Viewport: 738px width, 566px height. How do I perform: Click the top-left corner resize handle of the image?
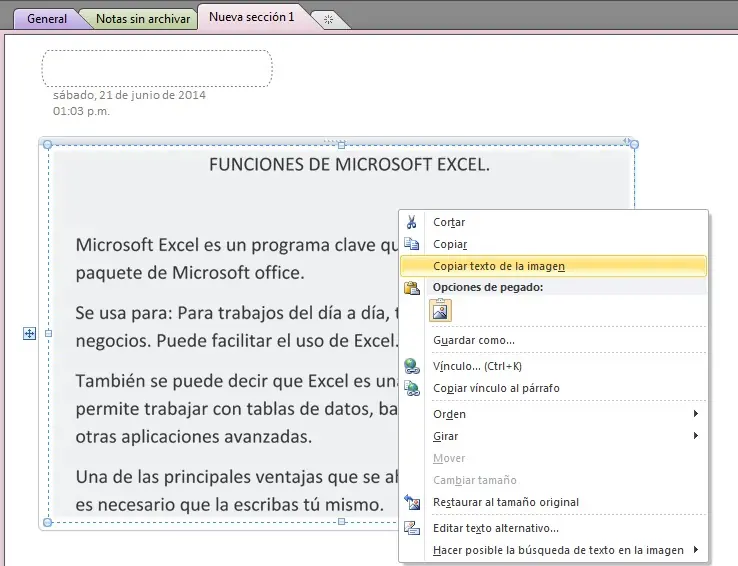[48, 144]
